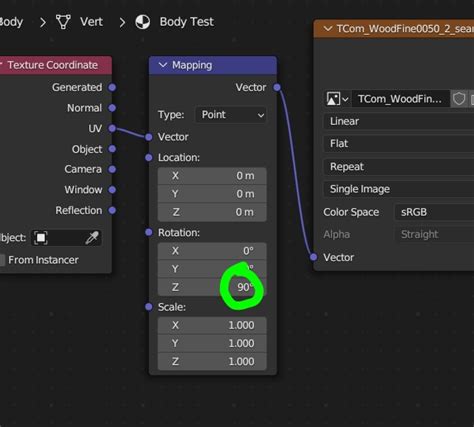Open the sRGB Color Space dropdown
Image resolution: width=474 pixels, height=427 pixels.
[x=435, y=212]
